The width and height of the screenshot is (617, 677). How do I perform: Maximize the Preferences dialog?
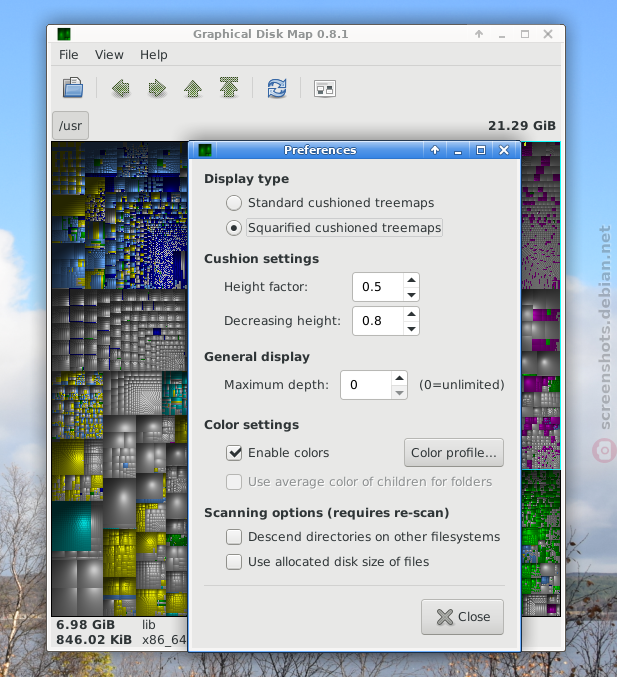coord(481,150)
